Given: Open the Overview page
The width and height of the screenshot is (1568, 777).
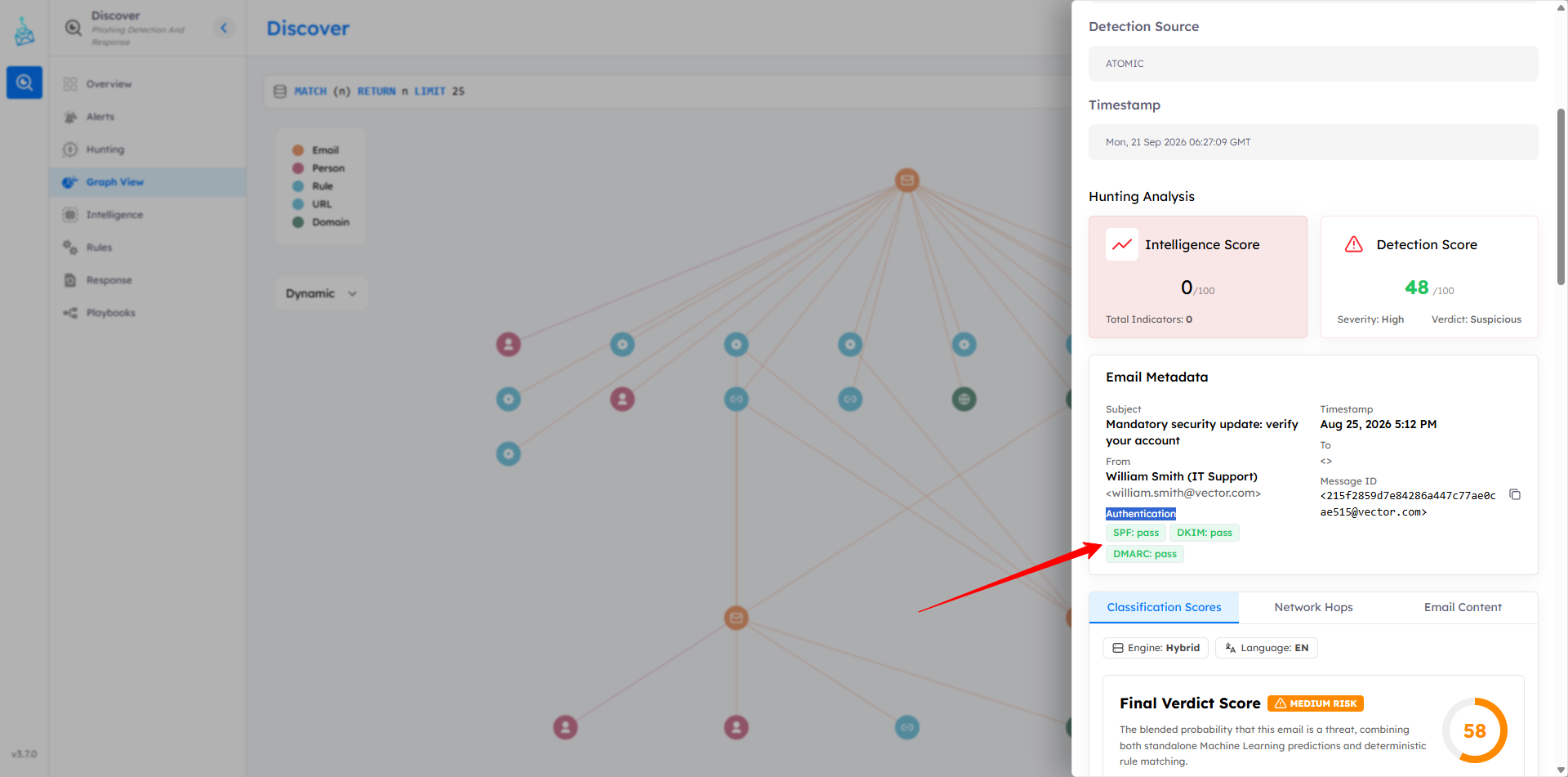Looking at the screenshot, I should [x=147, y=84].
